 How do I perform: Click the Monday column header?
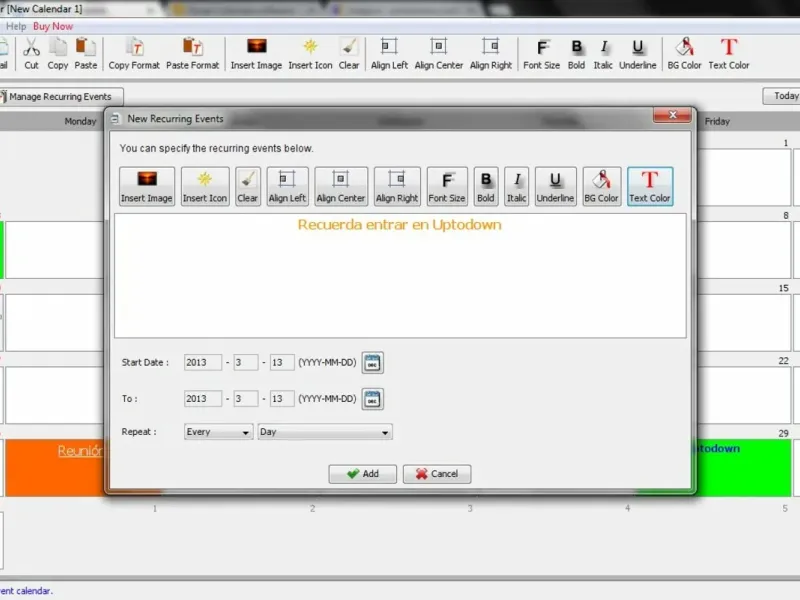(x=80, y=121)
